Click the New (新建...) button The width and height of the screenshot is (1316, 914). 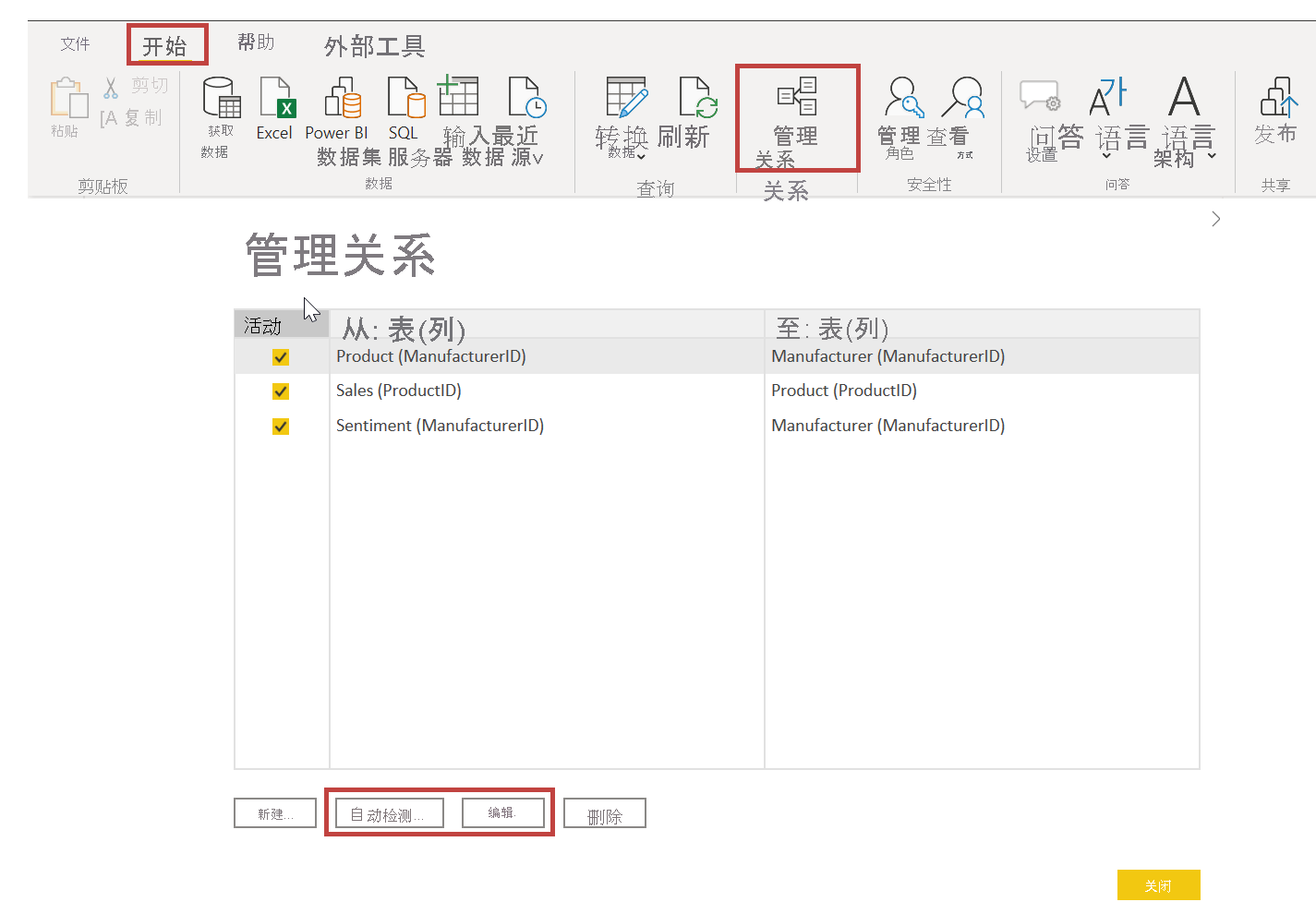coord(275,813)
